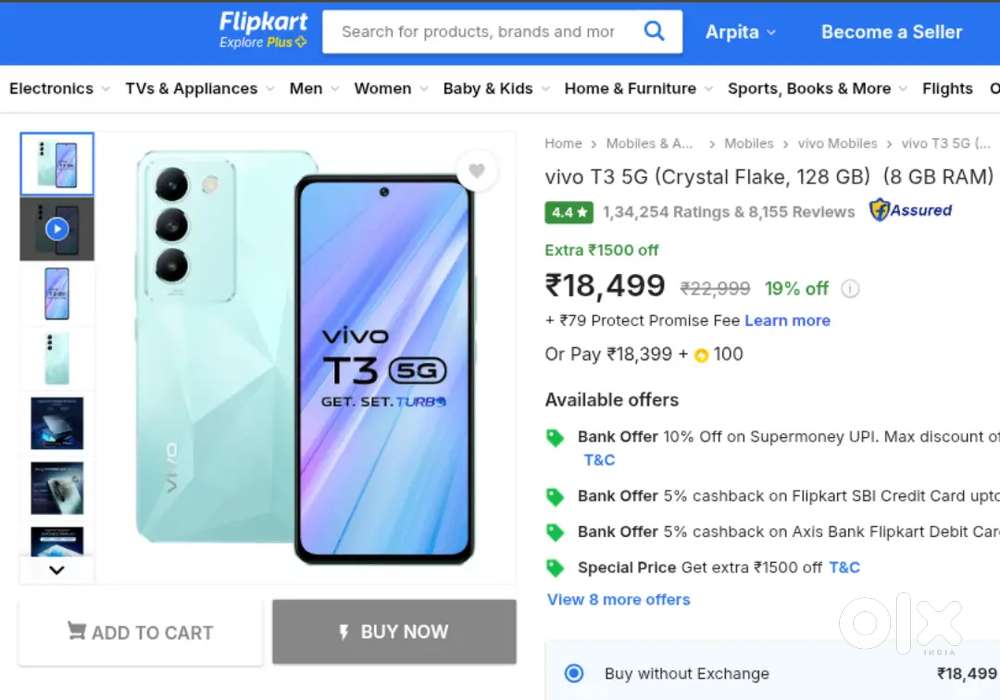Screen dimensions: 1000x700
Task: Click the Flipkart Explore Plus logo
Action: [x=263, y=30]
